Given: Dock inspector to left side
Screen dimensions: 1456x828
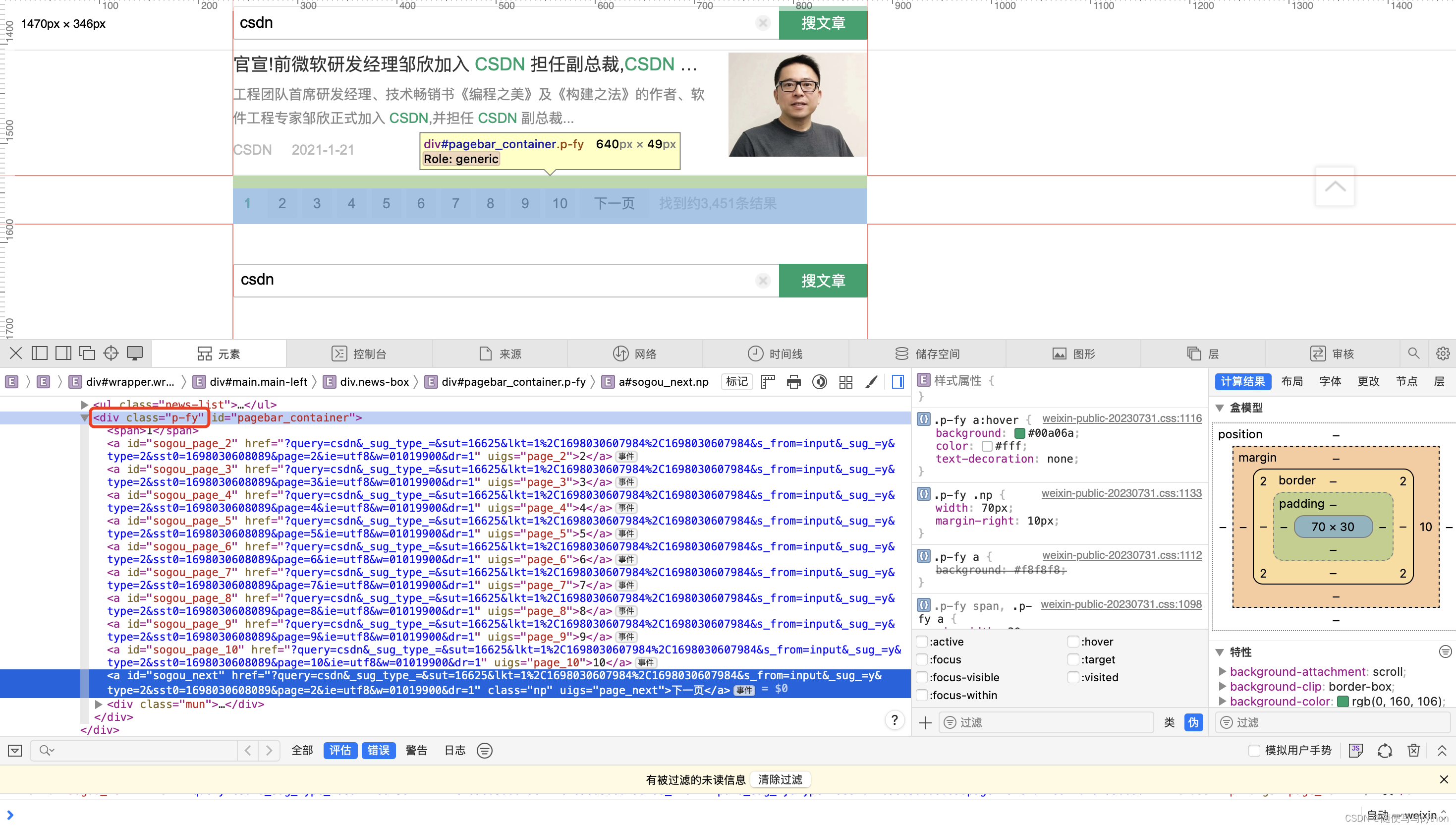Looking at the screenshot, I should coord(39,353).
